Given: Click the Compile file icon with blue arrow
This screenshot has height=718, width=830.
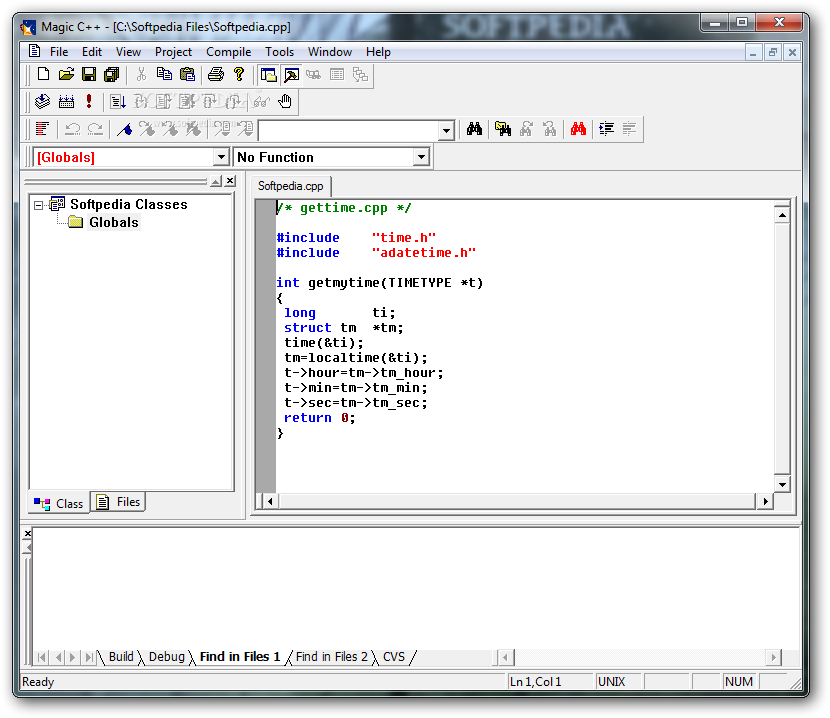Looking at the screenshot, I should tap(42, 101).
